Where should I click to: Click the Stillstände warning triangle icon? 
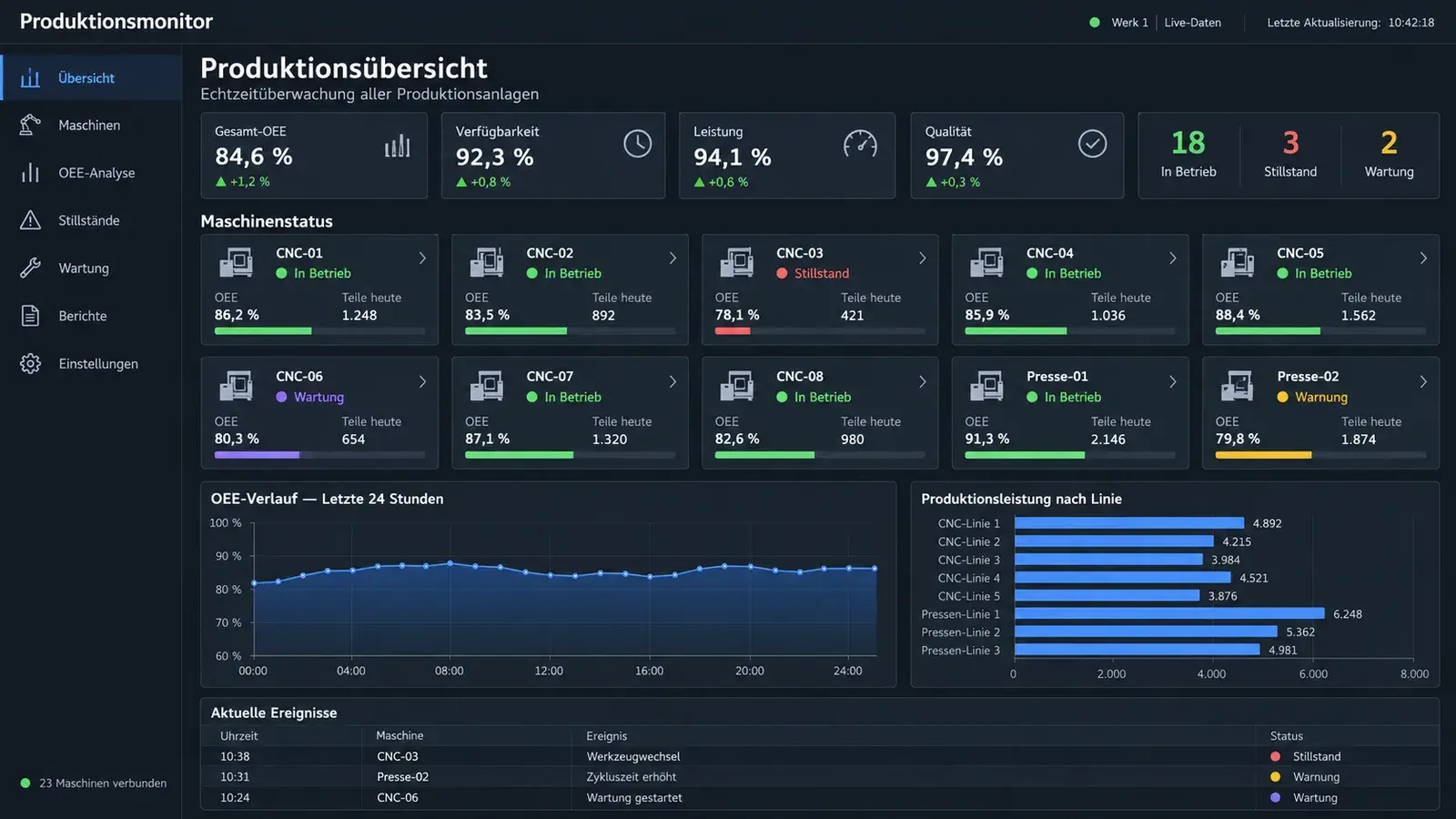[30, 220]
